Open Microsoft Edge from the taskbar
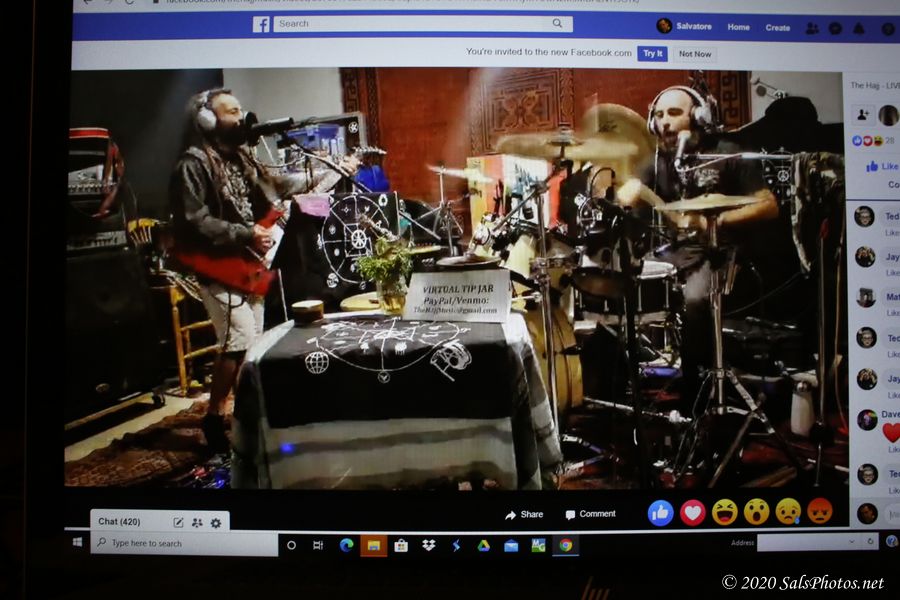This screenshot has width=900, height=600. pos(346,545)
